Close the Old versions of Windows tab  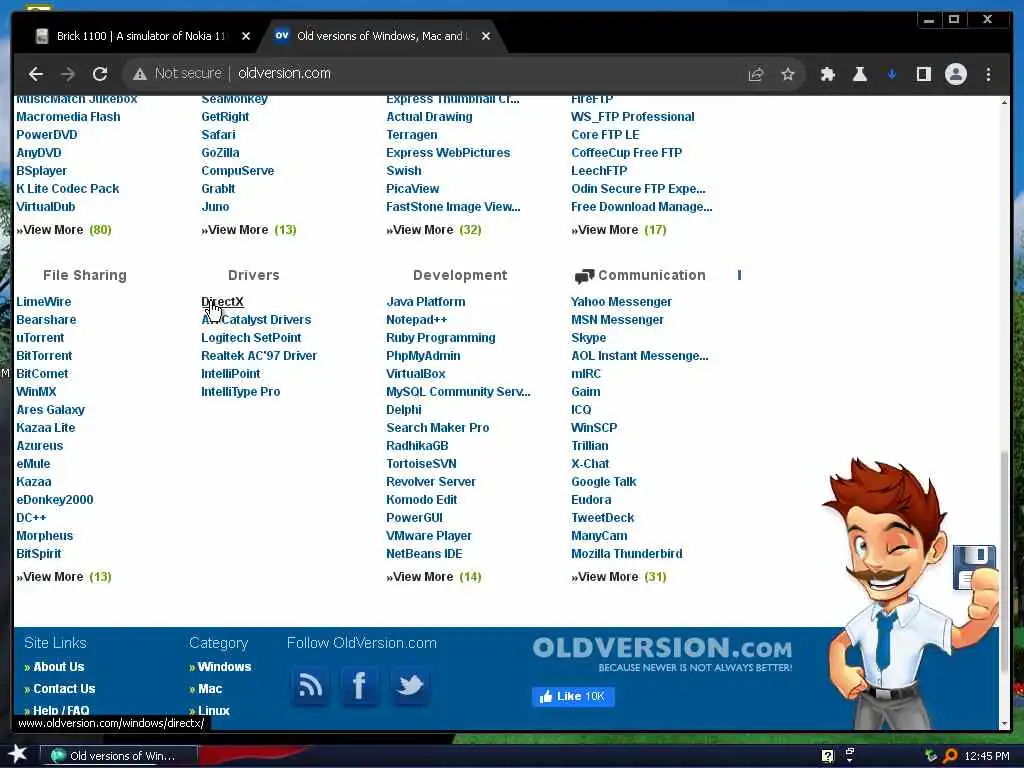pos(485,36)
